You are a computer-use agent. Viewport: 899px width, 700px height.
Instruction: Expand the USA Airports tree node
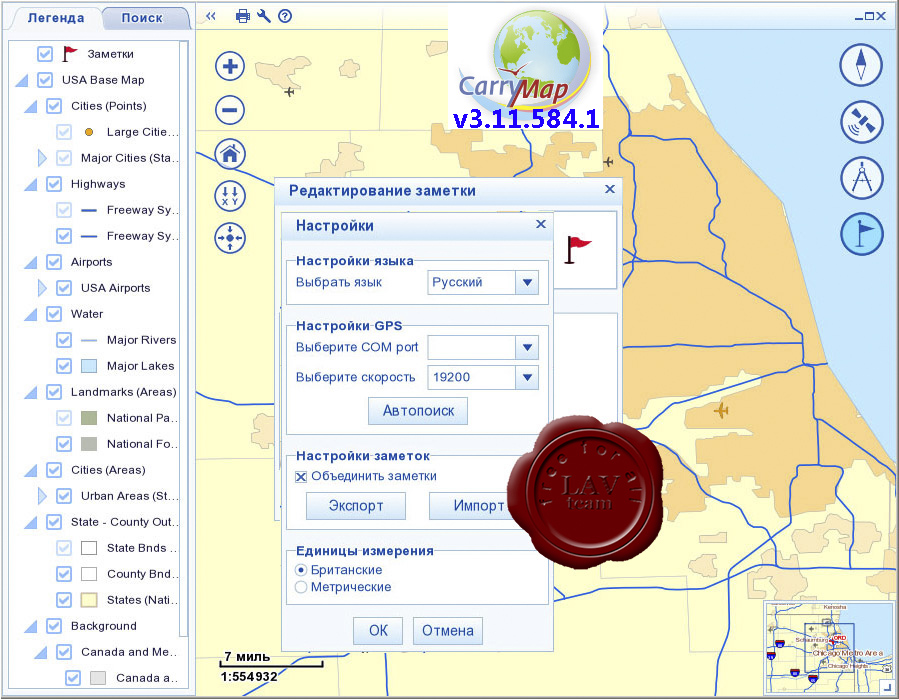pyautogui.click(x=41, y=288)
